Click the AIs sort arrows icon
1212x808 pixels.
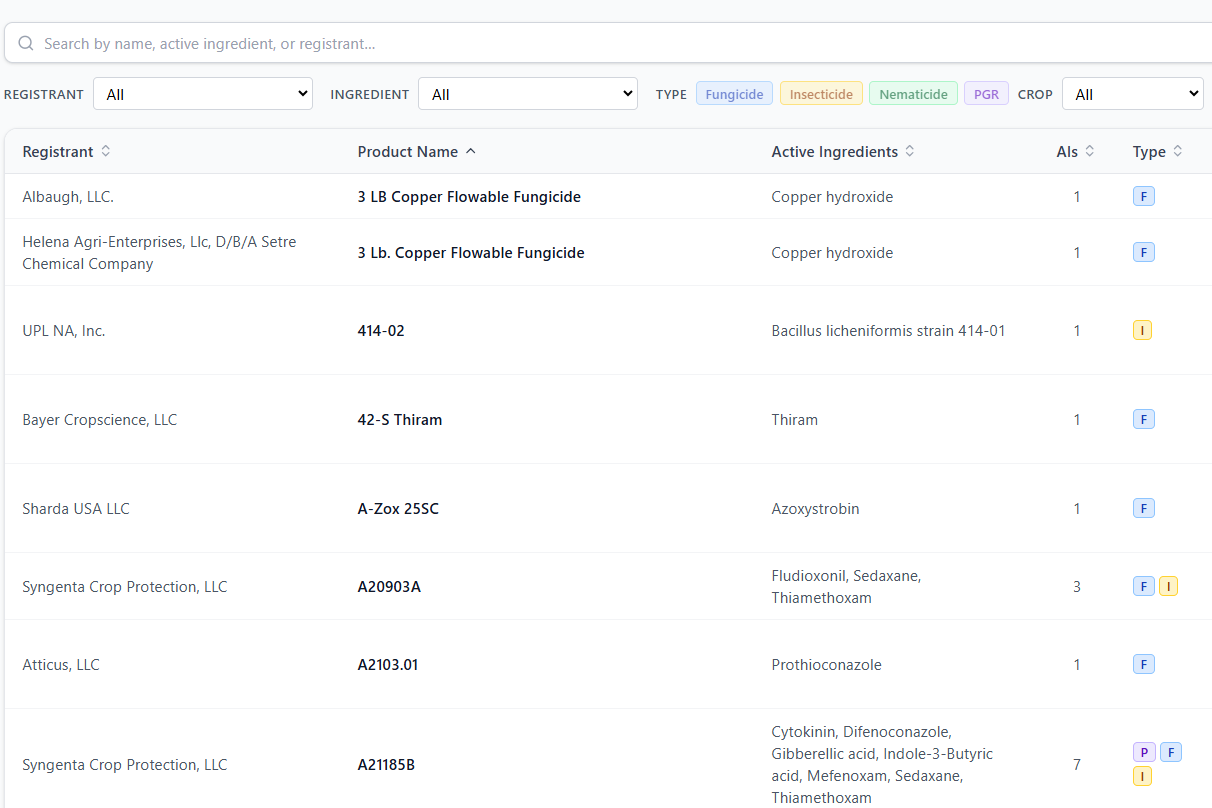(1090, 151)
